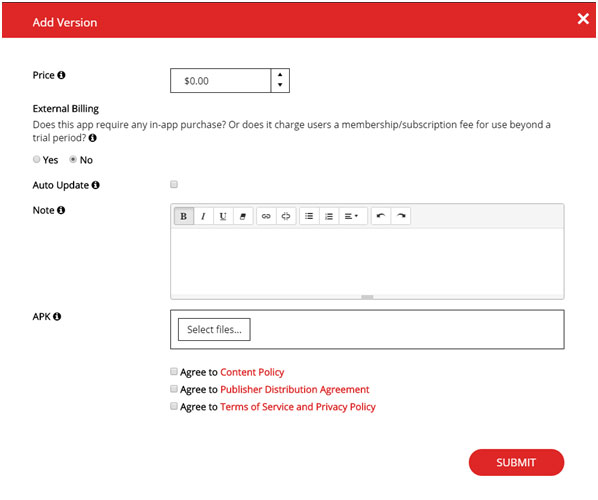Click the Price input field

pos(221,80)
